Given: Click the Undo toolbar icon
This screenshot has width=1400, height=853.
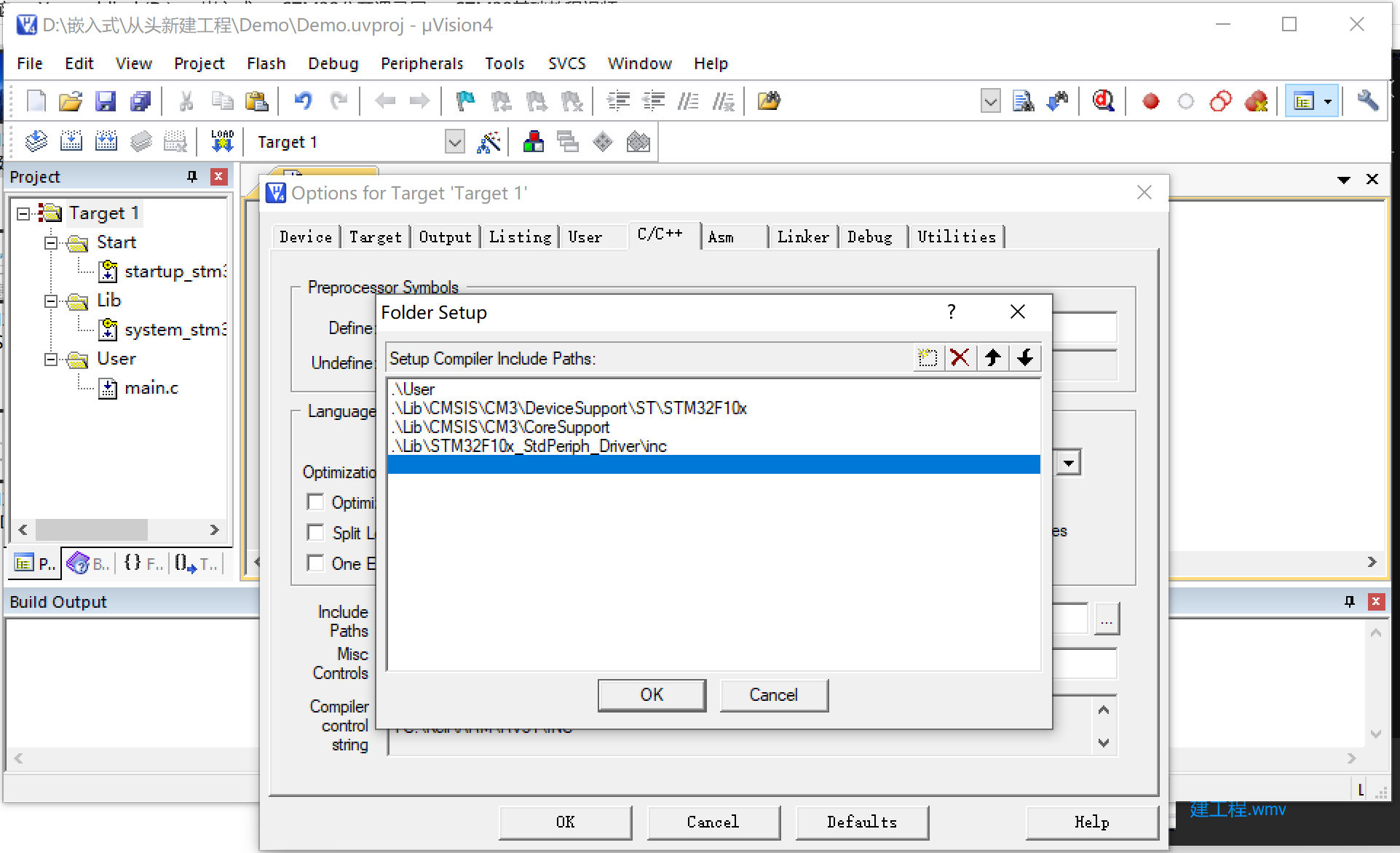Looking at the screenshot, I should coord(303,101).
